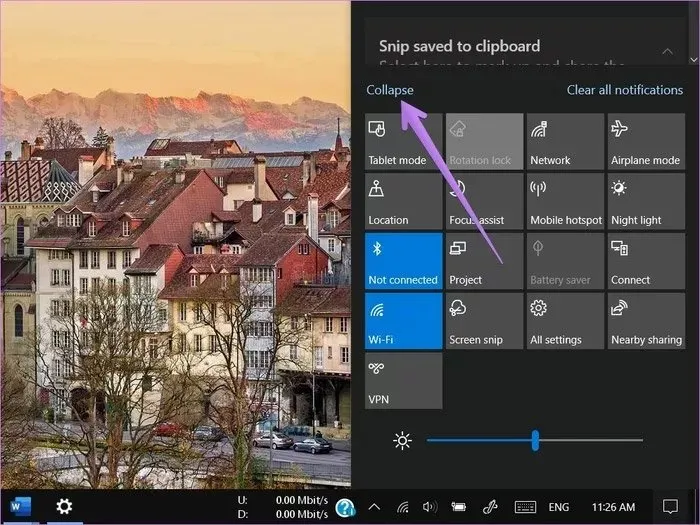Enable Night light tile
Image resolution: width=700 pixels, height=525 pixels.
point(646,201)
